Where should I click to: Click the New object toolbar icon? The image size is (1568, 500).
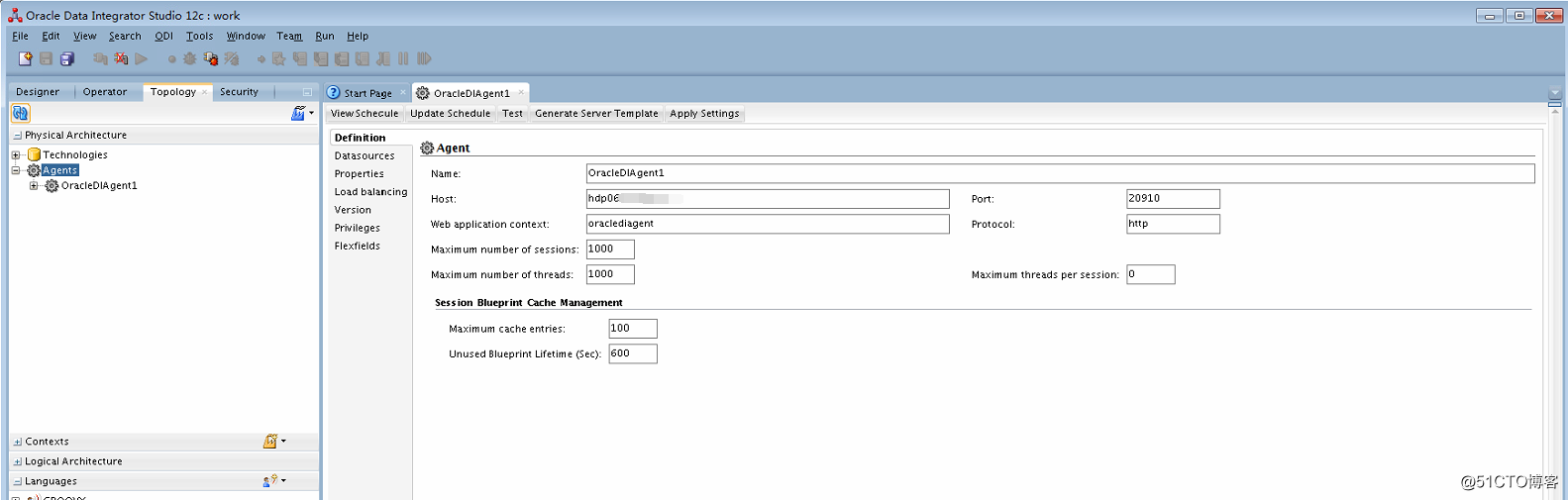[x=26, y=59]
